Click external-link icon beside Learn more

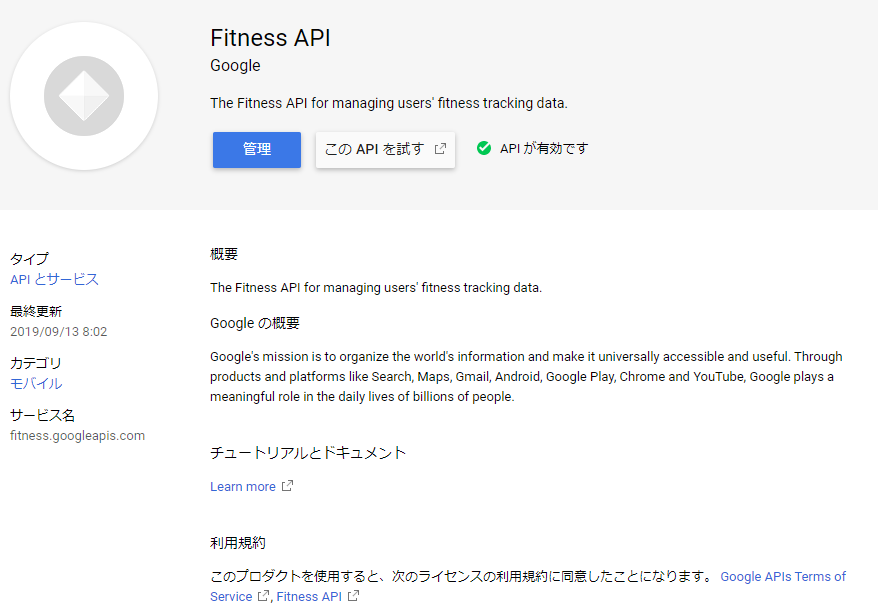click(x=288, y=487)
